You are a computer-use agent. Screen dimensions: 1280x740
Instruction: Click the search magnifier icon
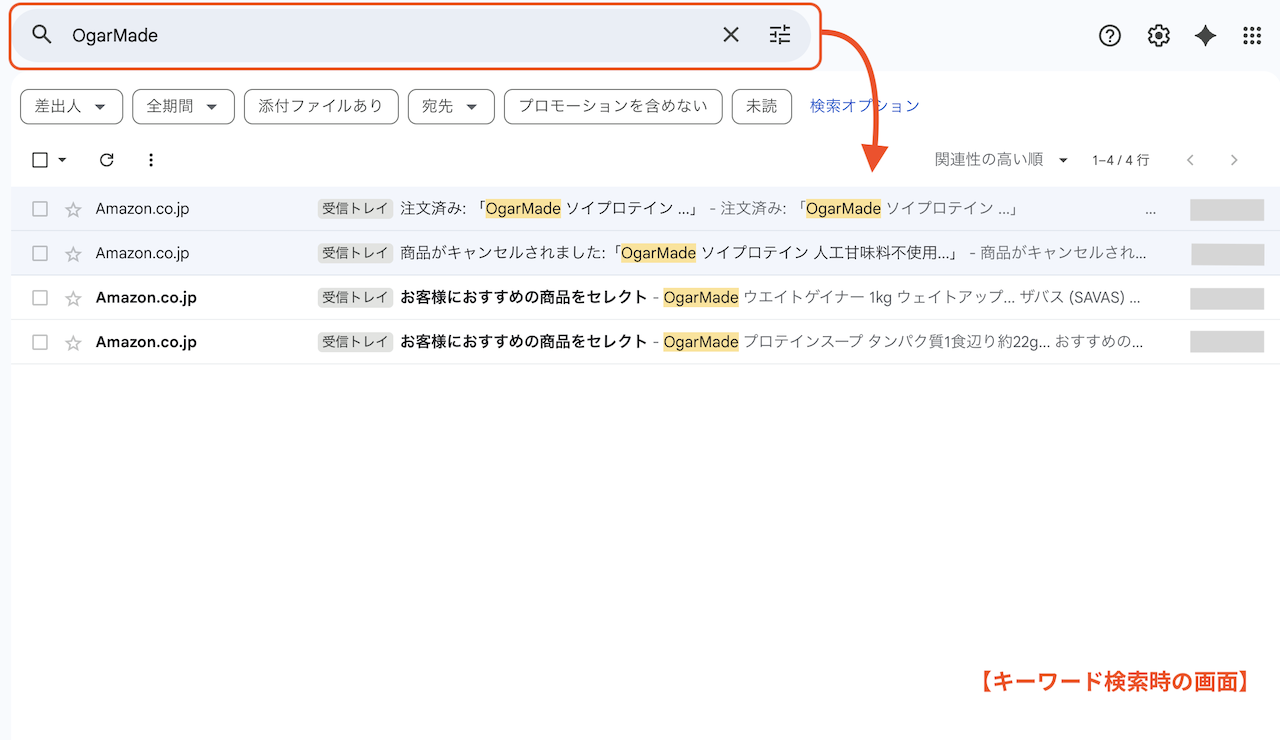41,35
